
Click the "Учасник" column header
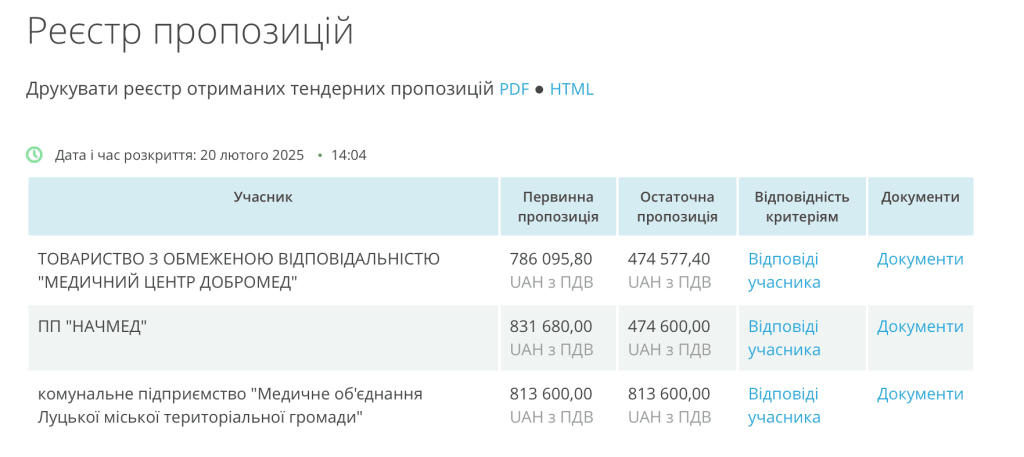point(263,198)
